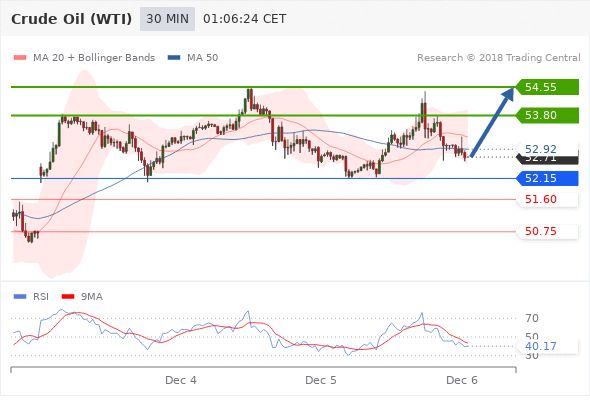Select the Crude Oil (WTI) title
Screen dimensions: 590x400
pos(71,19)
